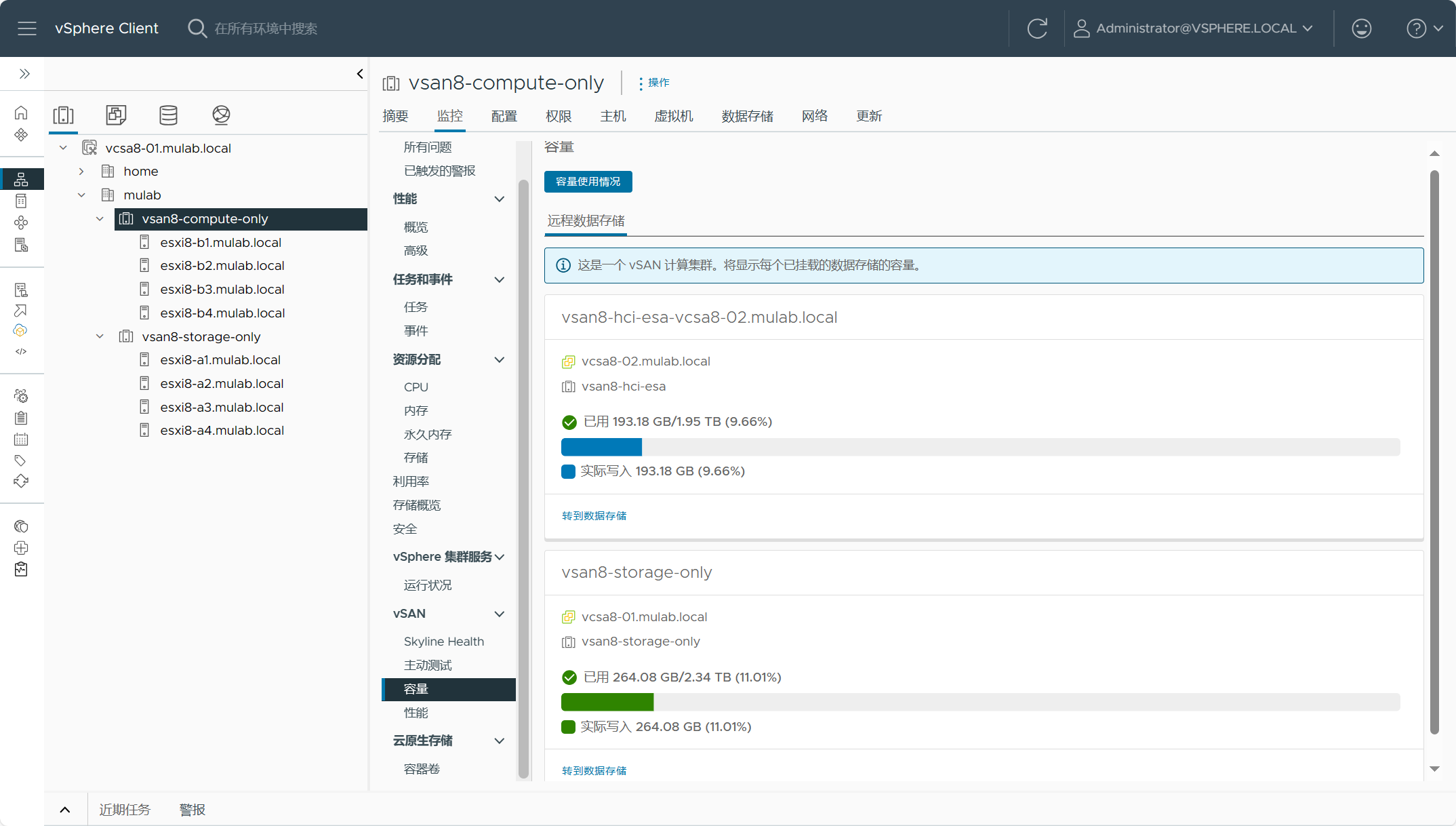Switch to Hosts and Clusters view icon

[x=64, y=115]
